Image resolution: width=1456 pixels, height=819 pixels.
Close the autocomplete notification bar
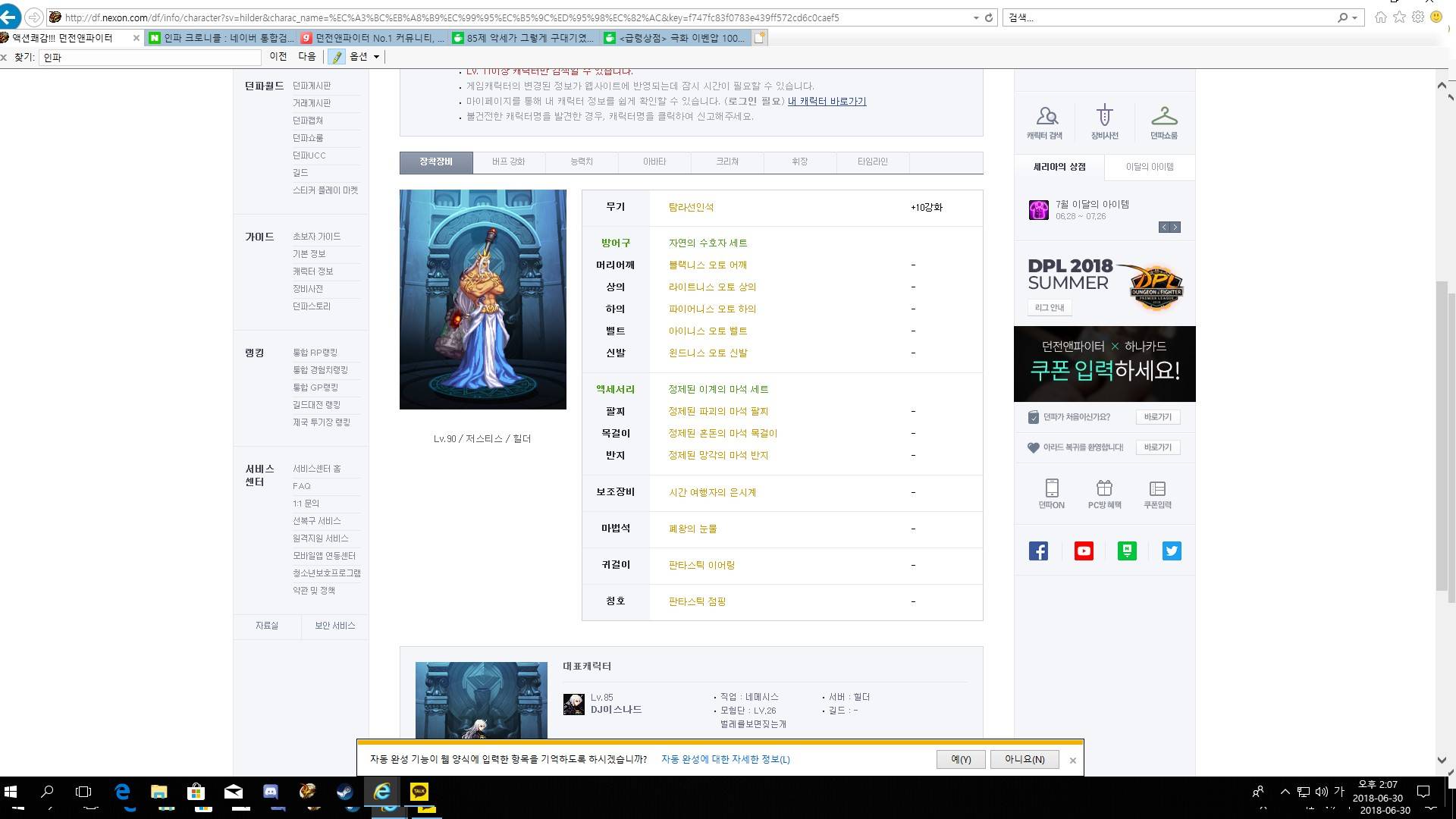click(x=1072, y=761)
